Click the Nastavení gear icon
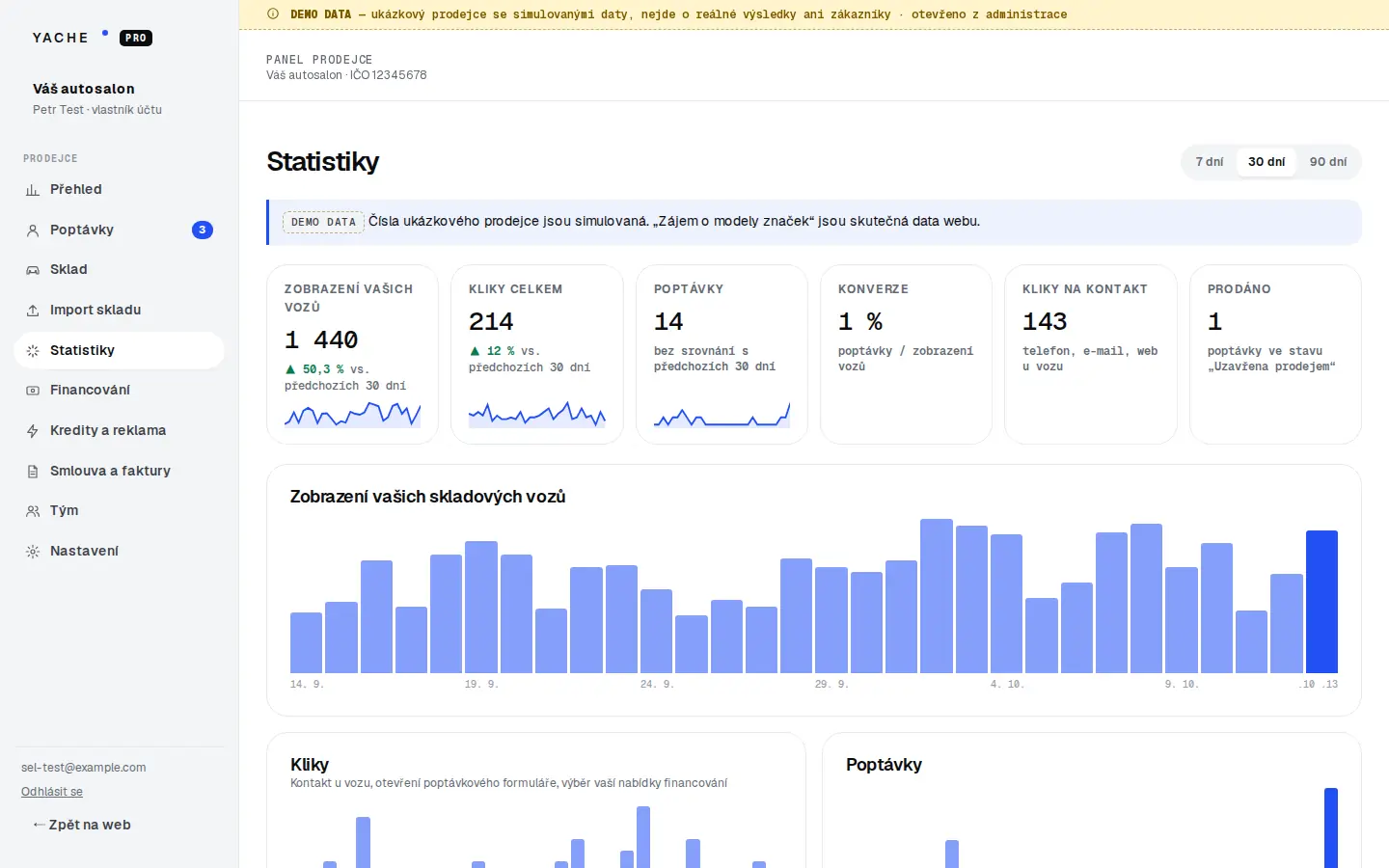Viewport: 1389px width, 868px height. 33,552
